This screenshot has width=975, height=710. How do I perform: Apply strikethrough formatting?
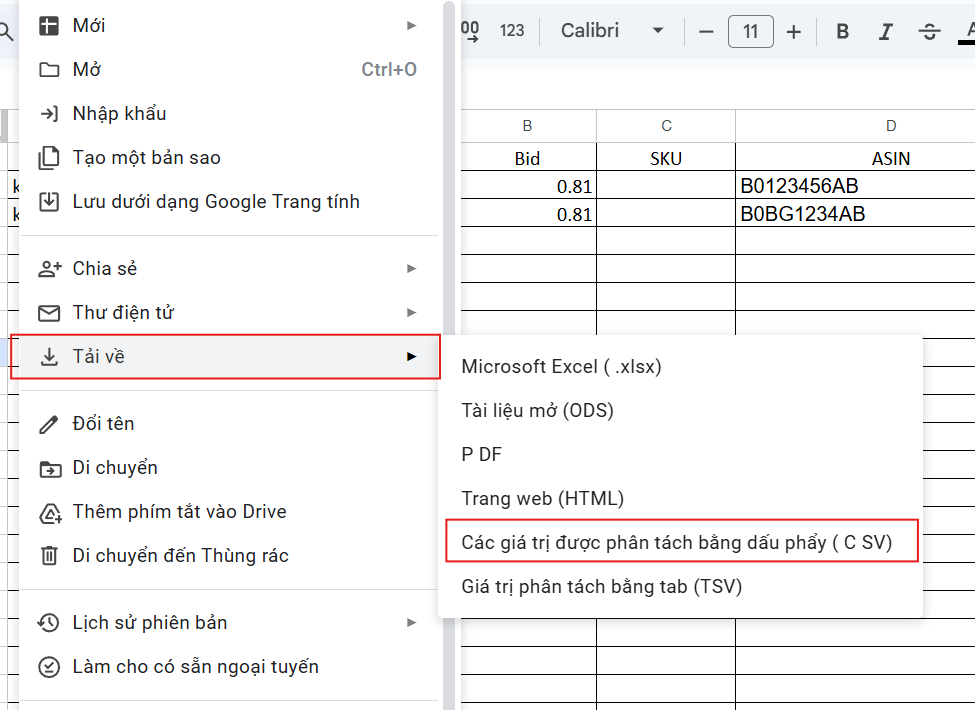tap(929, 32)
